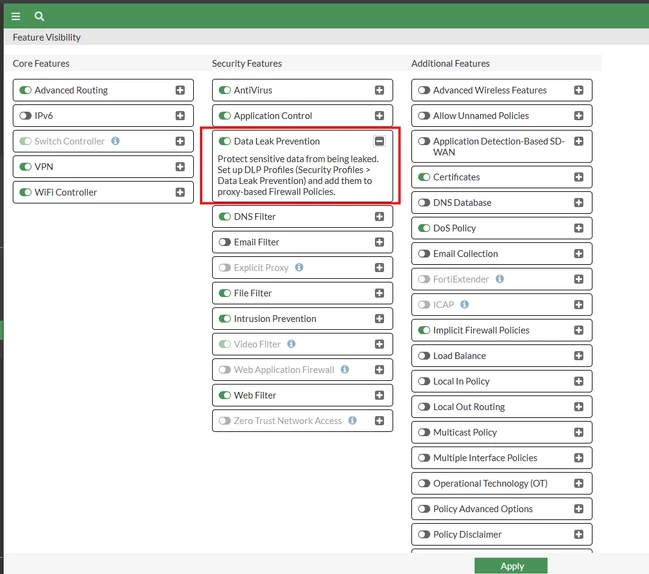Toggle WiFi Controller switch off

tap(25, 192)
